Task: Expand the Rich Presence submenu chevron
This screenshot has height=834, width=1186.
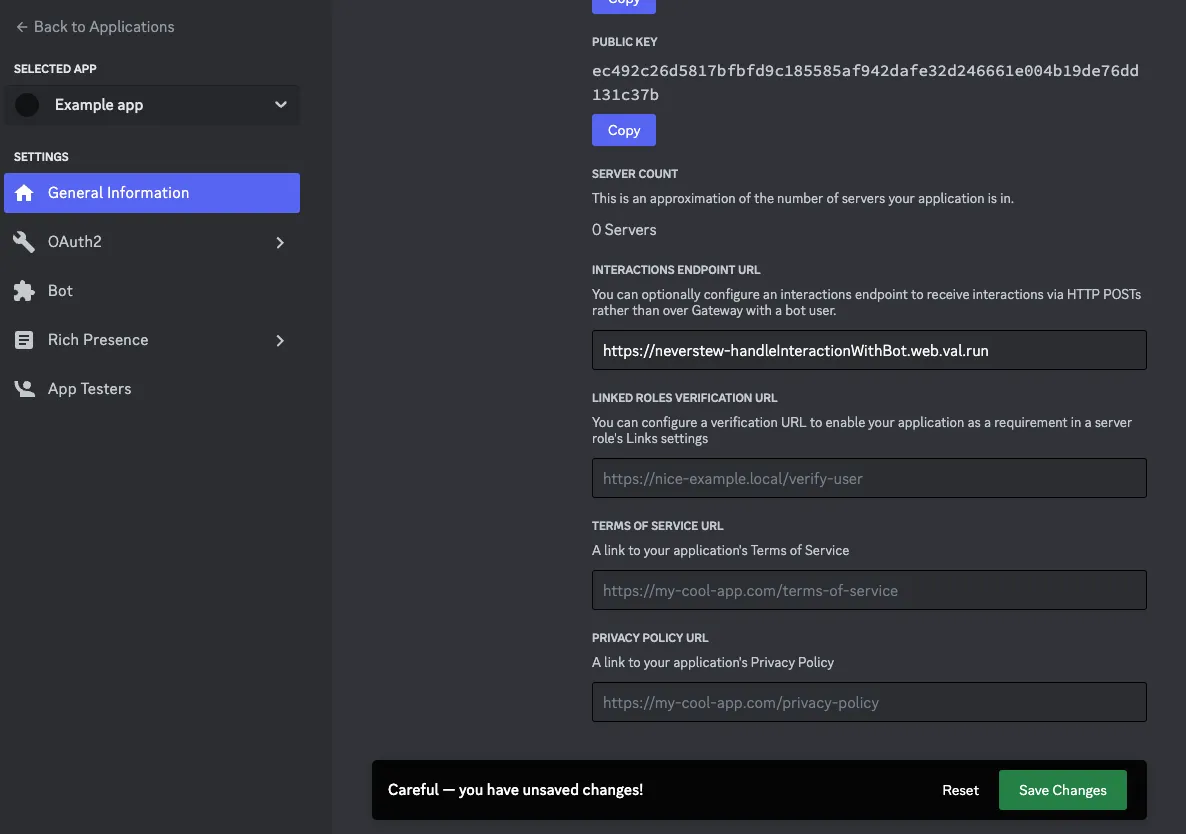Action: 280,340
